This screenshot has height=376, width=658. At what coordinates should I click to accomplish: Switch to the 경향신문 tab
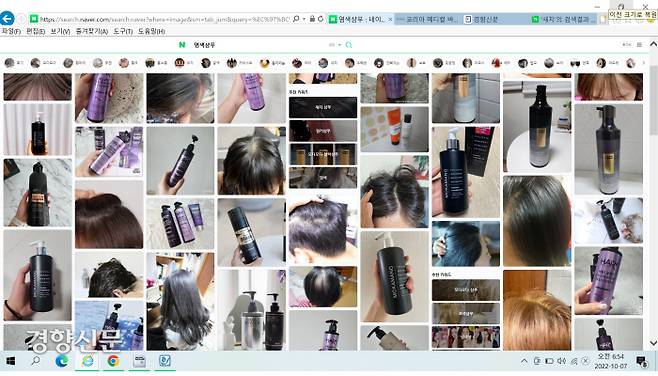(x=496, y=19)
